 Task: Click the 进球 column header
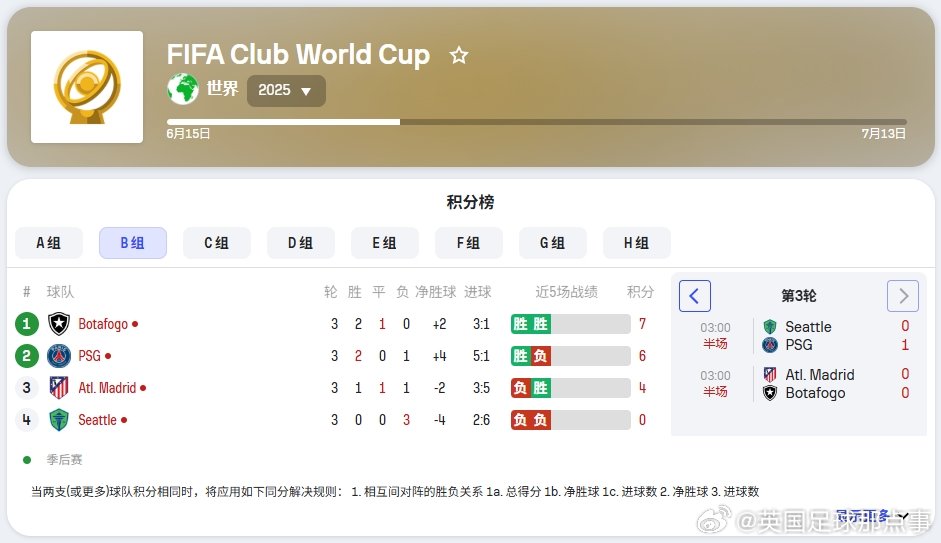[x=478, y=292]
